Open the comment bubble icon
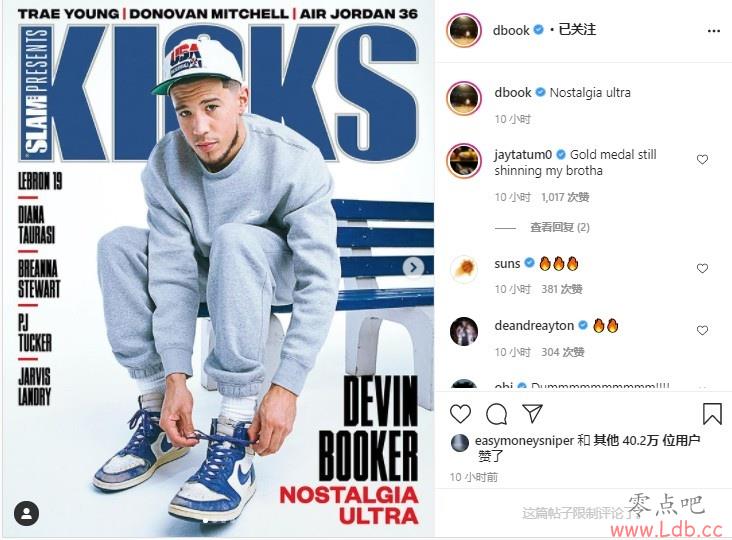 tap(496, 414)
